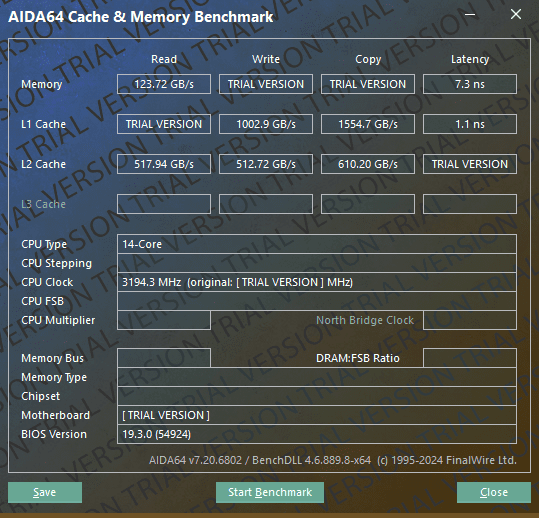Click the greyed L3 Cache label
Image resolution: width=539 pixels, height=518 pixels.
pos(43,204)
